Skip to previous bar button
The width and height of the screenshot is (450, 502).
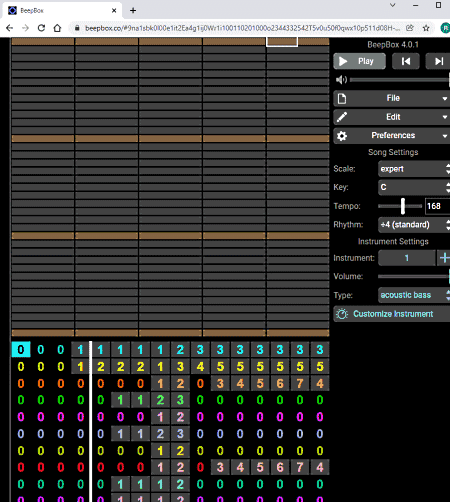[x=406, y=61]
